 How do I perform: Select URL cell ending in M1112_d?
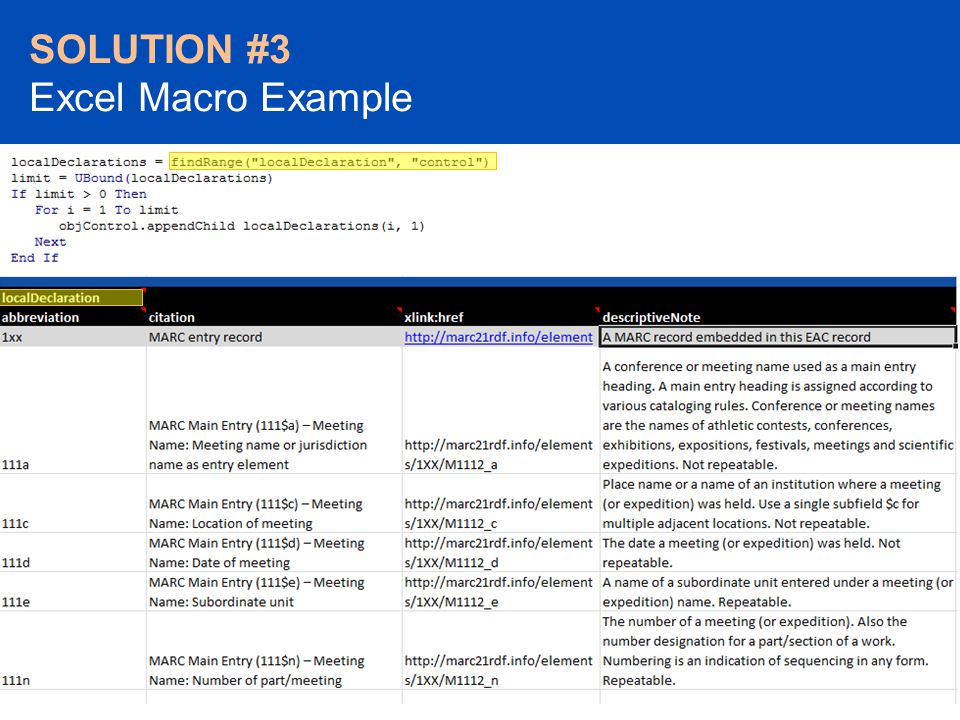pyautogui.click(x=500, y=552)
